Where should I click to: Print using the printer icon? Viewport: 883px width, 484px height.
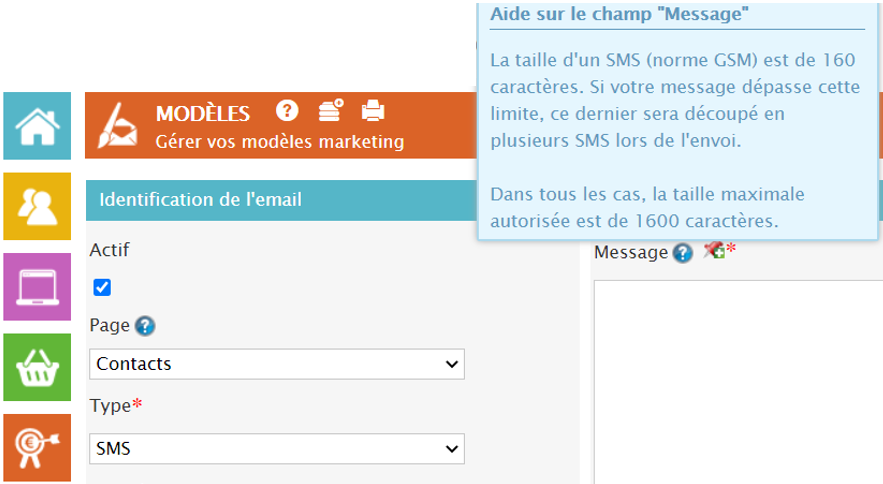[x=373, y=110]
